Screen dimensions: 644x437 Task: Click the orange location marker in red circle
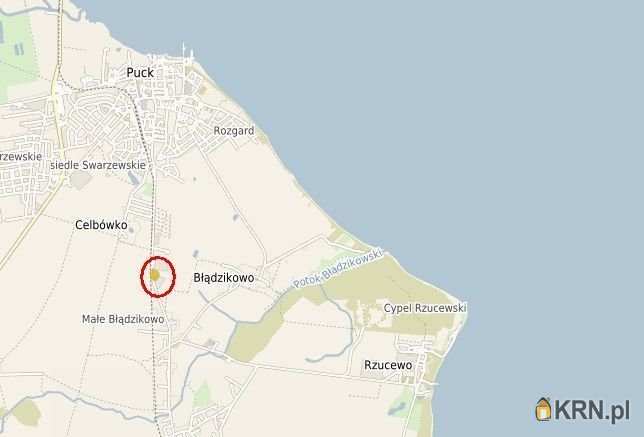[154, 275]
